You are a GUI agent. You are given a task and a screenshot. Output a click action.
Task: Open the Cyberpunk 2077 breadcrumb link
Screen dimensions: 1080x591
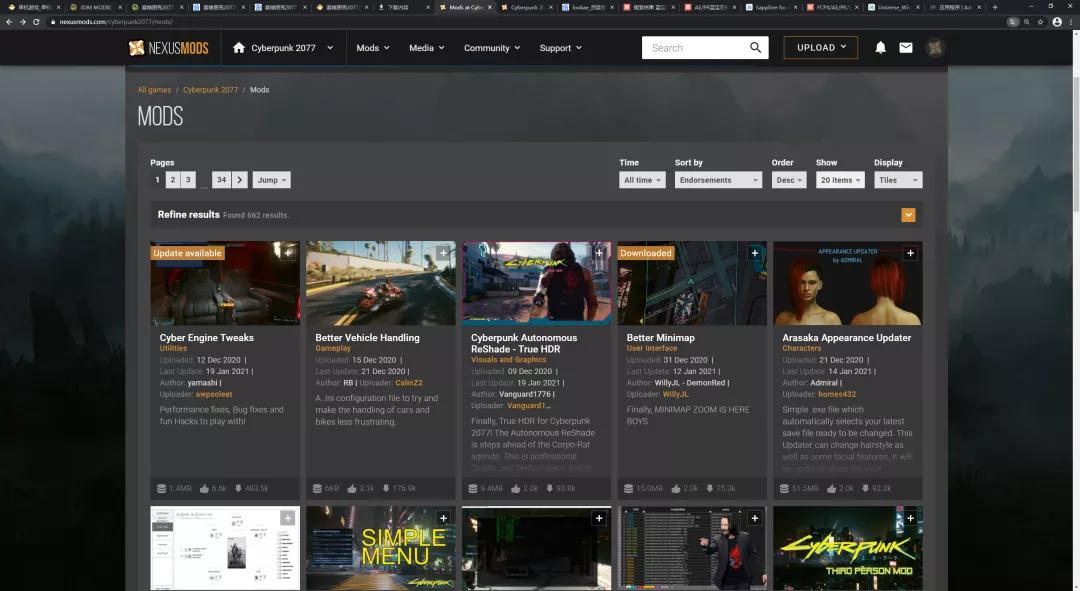pyautogui.click(x=210, y=90)
